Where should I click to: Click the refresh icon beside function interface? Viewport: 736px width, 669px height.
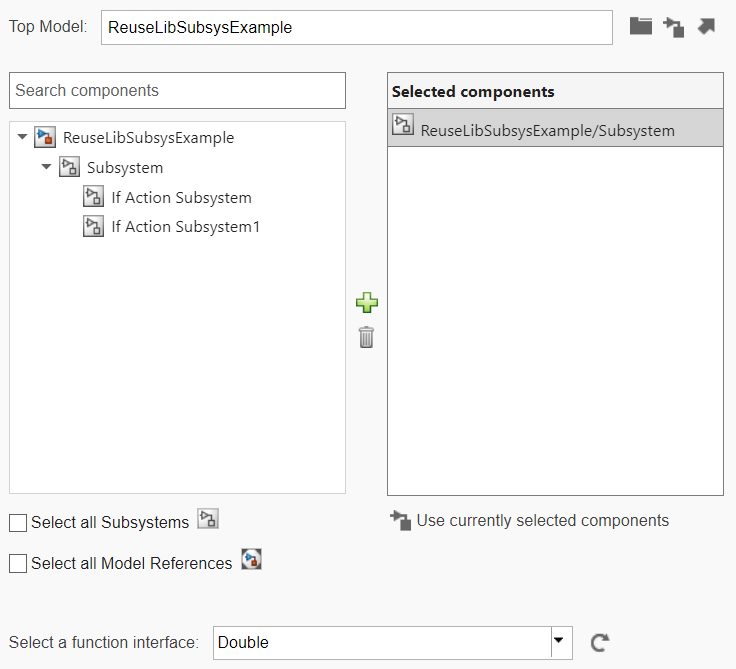click(x=600, y=643)
